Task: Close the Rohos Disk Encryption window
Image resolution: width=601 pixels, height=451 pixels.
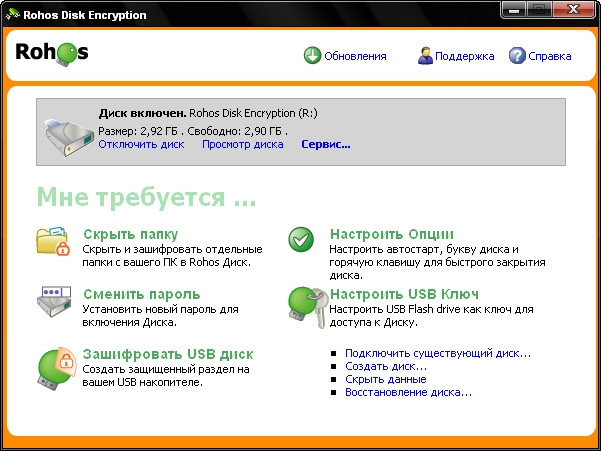Action: (x=574, y=10)
